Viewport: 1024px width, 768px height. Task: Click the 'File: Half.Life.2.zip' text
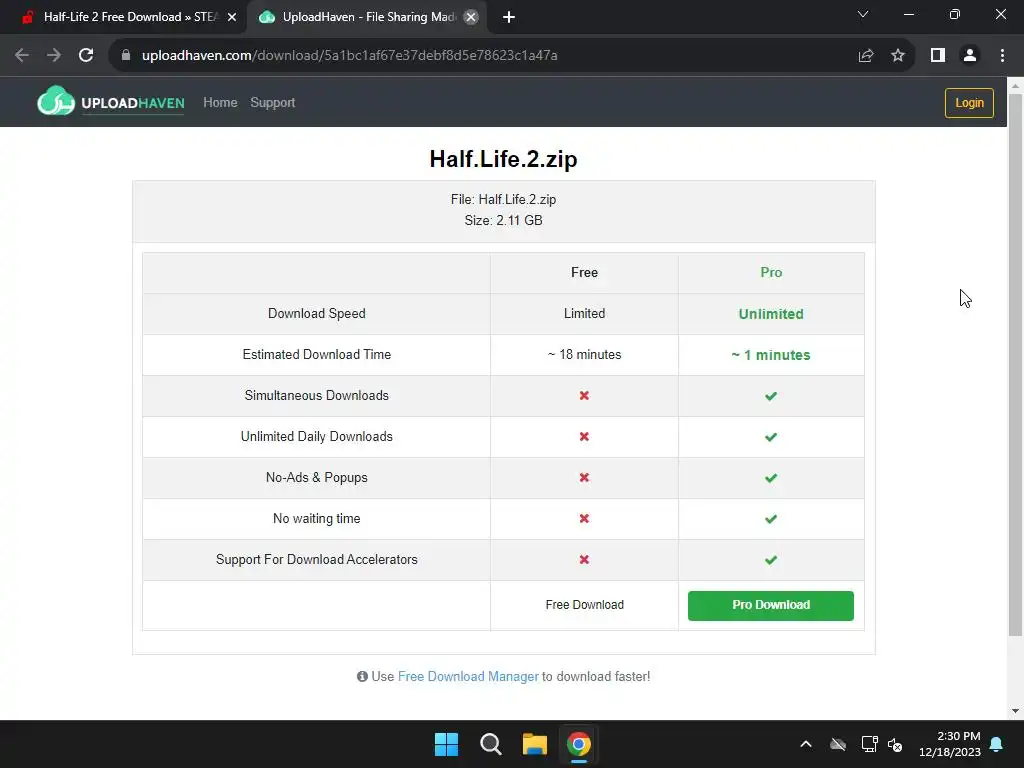[x=504, y=200]
